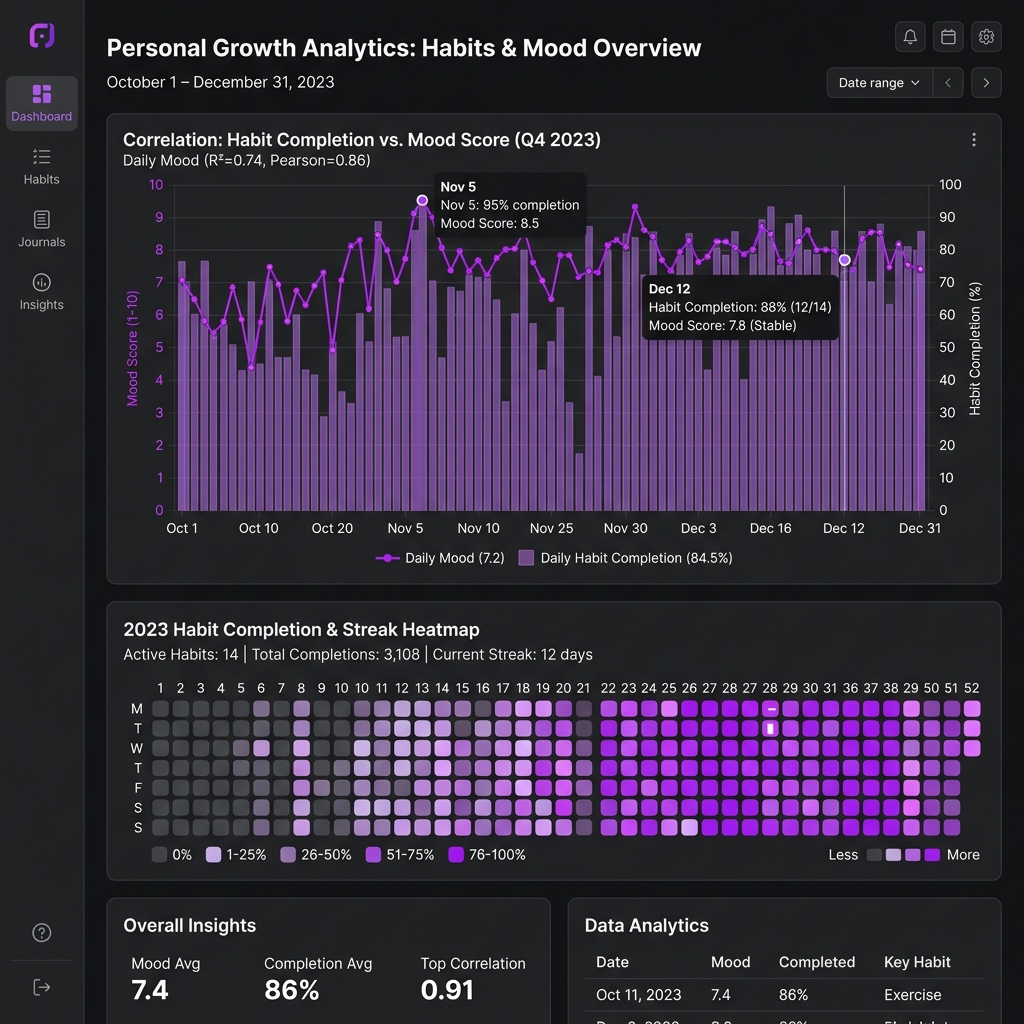Click the app logo in the sidebar

click(x=42, y=35)
